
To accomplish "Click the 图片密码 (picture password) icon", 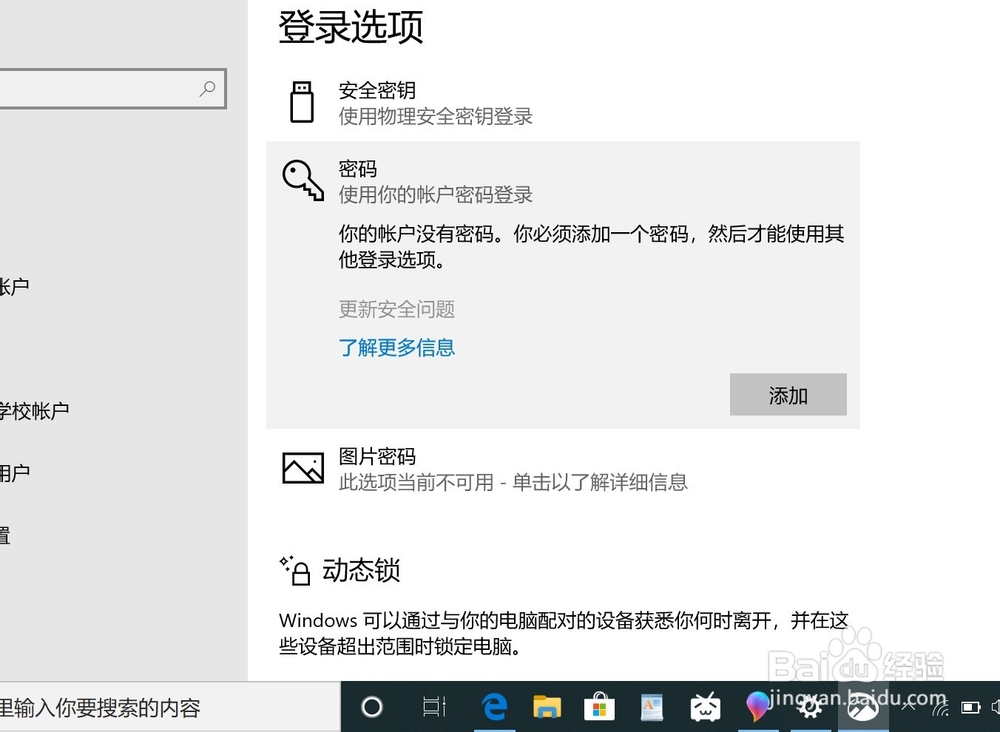I will (x=302, y=468).
